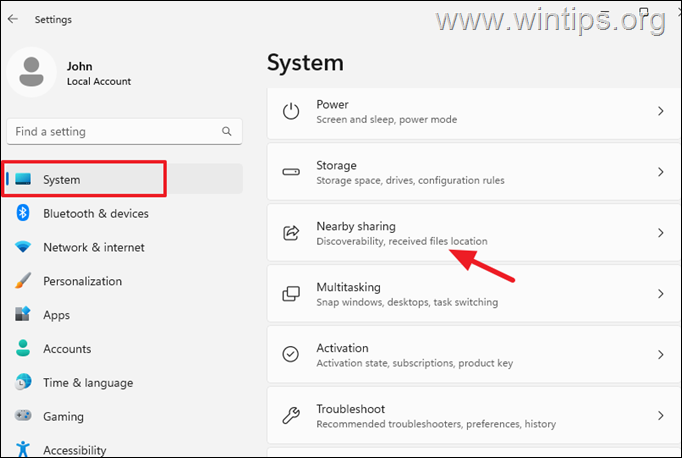Click the System monitor icon in sidebar
682x458 pixels.
point(23,179)
